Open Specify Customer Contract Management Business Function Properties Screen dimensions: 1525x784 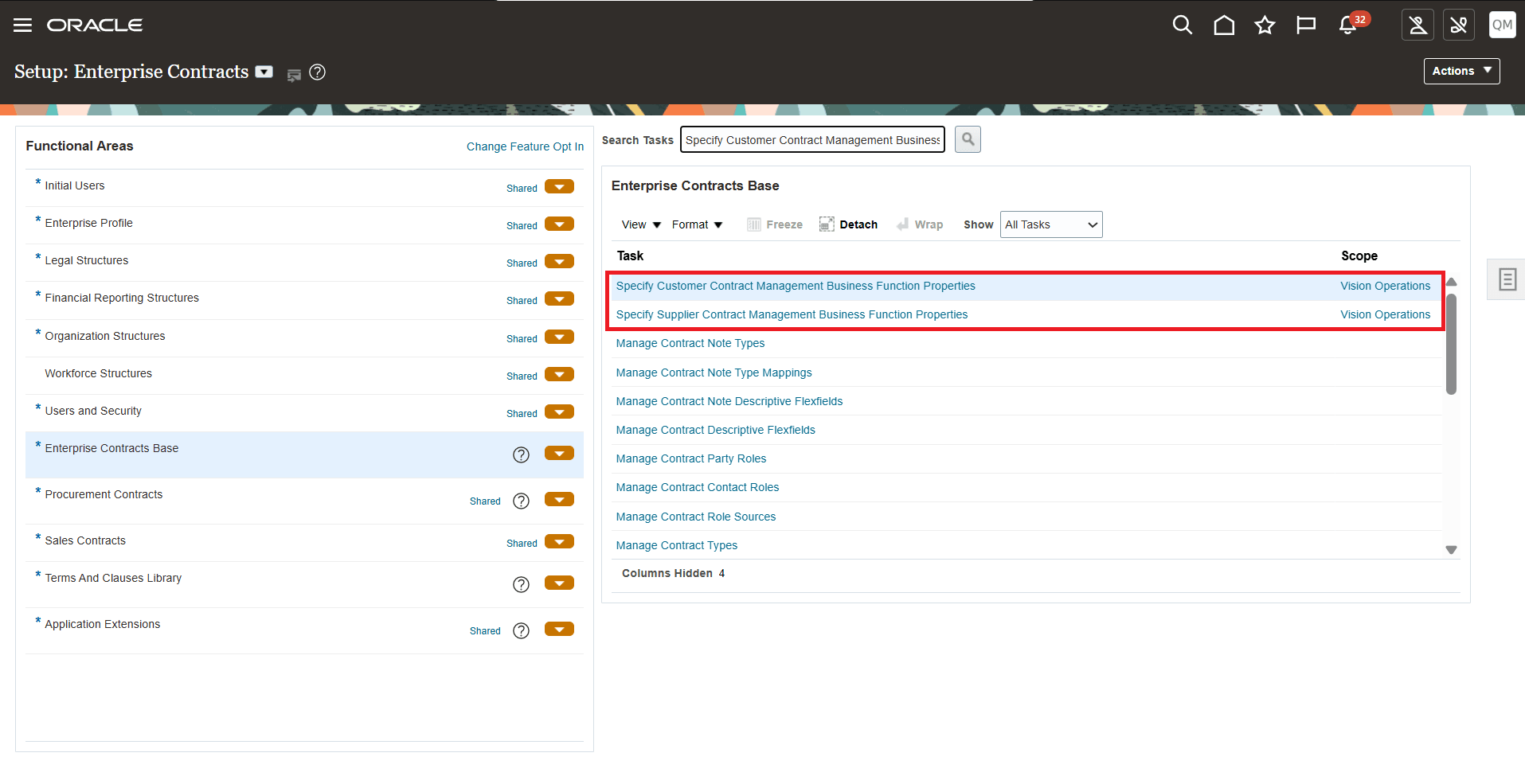click(796, 286)
